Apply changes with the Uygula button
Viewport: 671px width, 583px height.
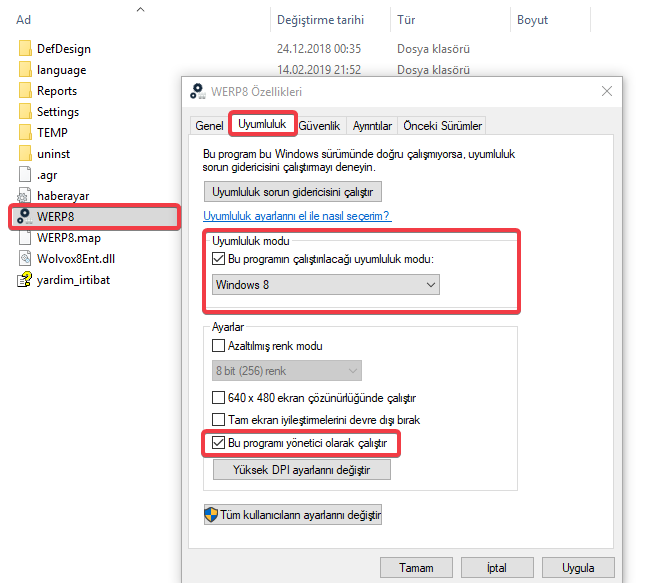click(x=578, y=568)
